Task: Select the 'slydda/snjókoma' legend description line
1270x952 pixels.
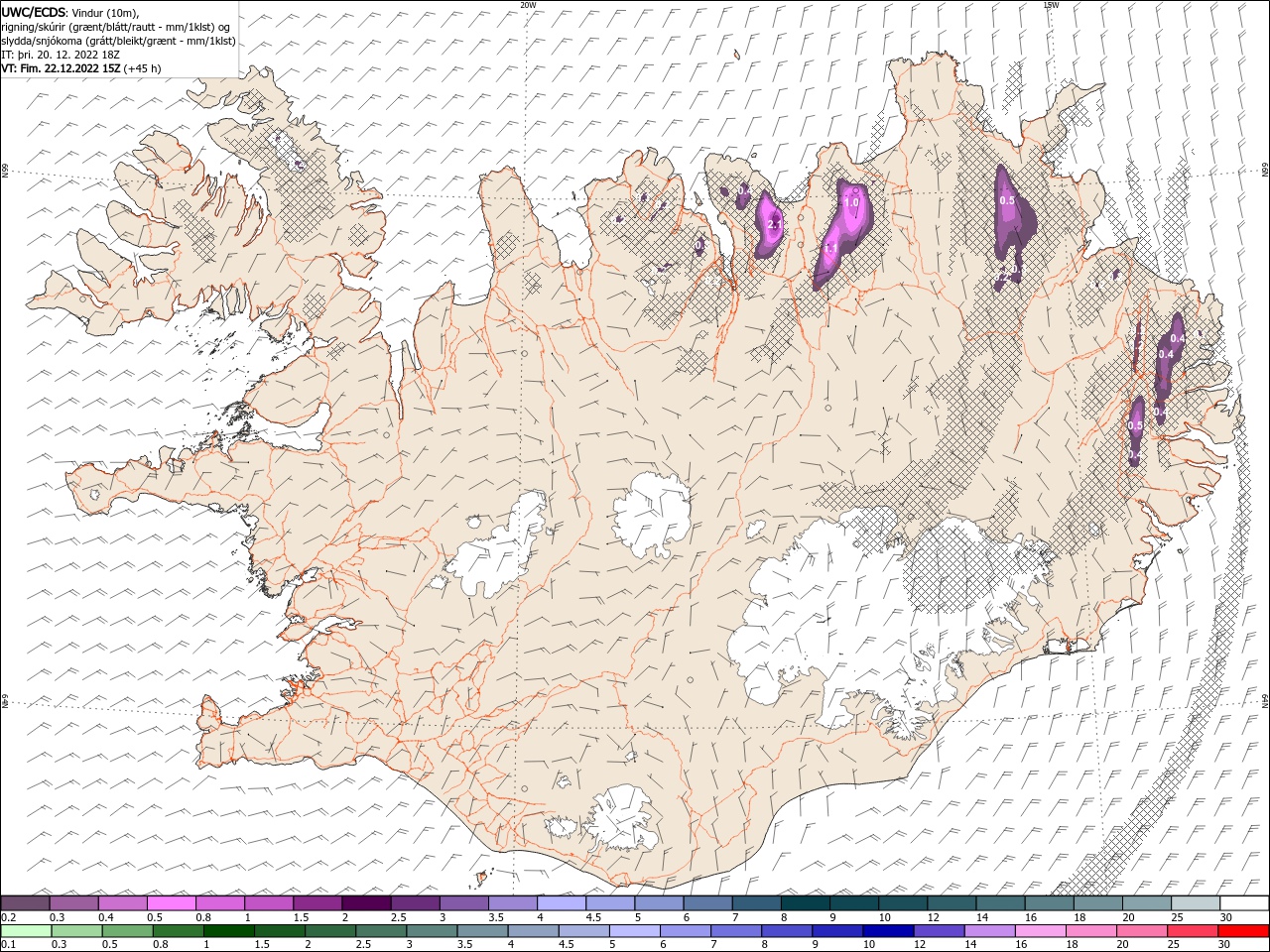Action: point(118,41)
